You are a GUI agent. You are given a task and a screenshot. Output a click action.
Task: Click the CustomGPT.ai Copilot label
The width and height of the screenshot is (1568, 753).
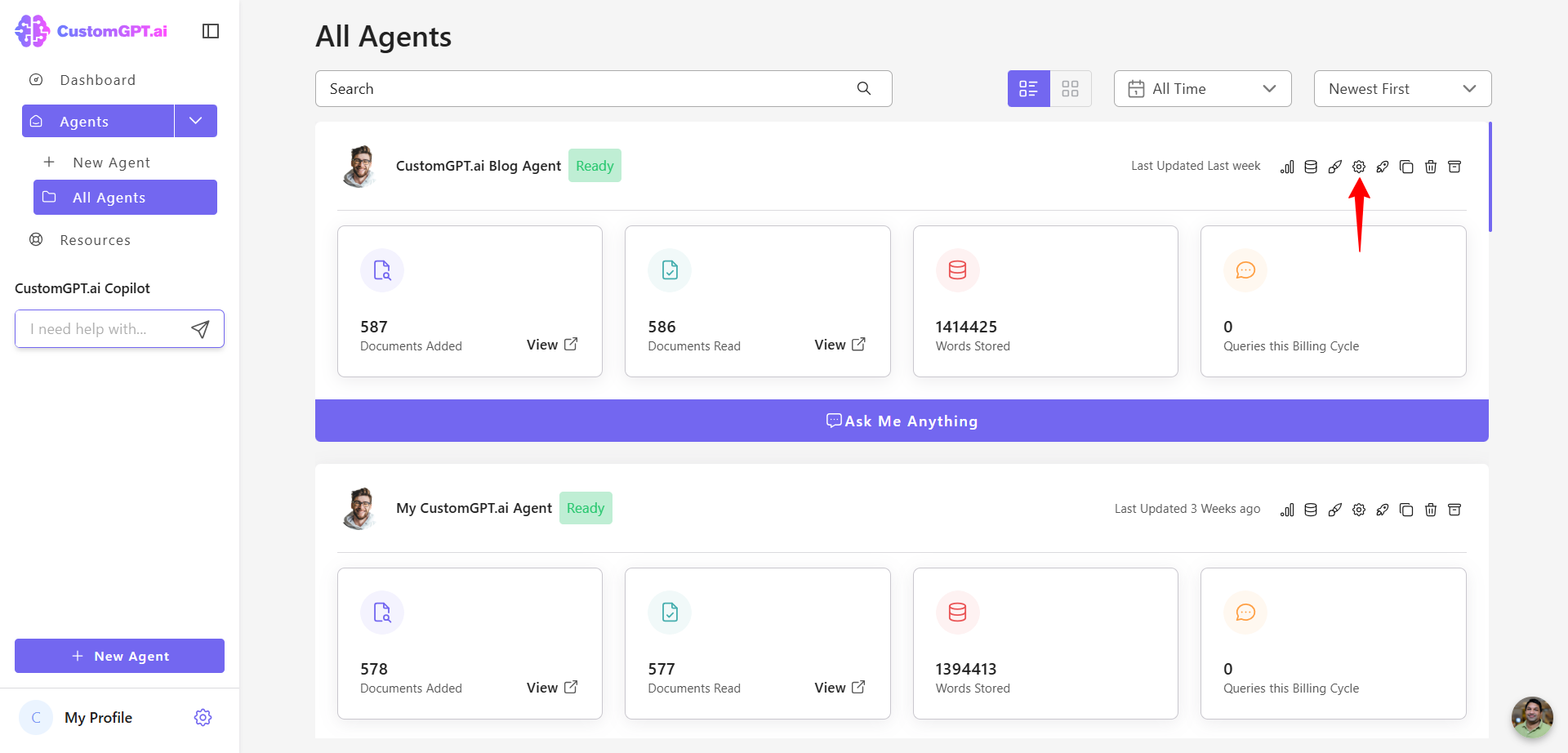coord(82,288)
